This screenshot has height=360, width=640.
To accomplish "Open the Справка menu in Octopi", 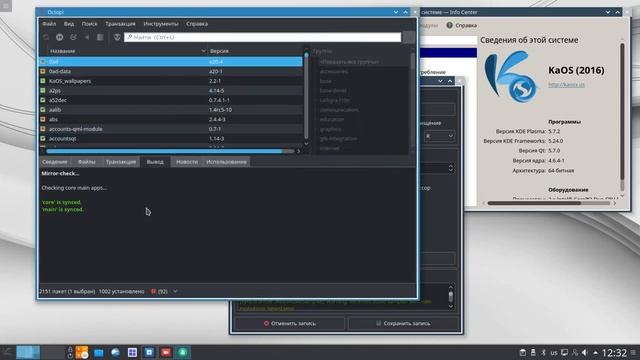I will (197, 24).
